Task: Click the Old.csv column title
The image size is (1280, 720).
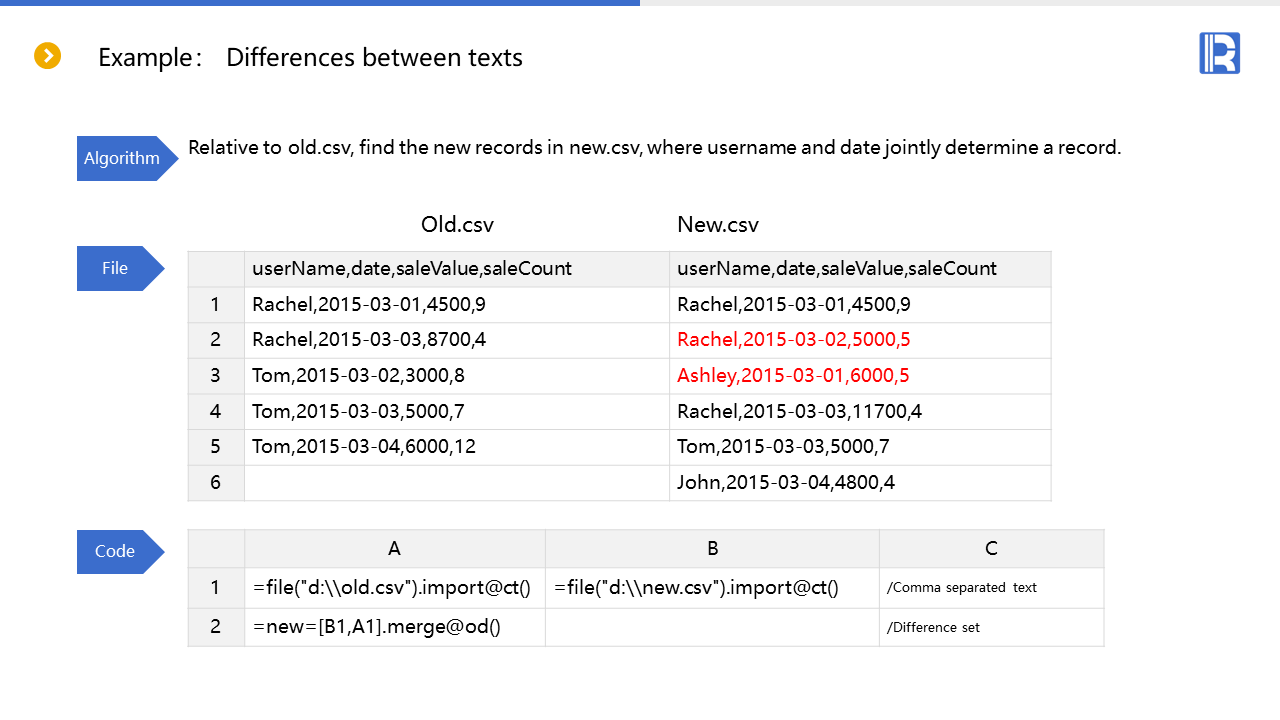Action: (x=457, y=224)
